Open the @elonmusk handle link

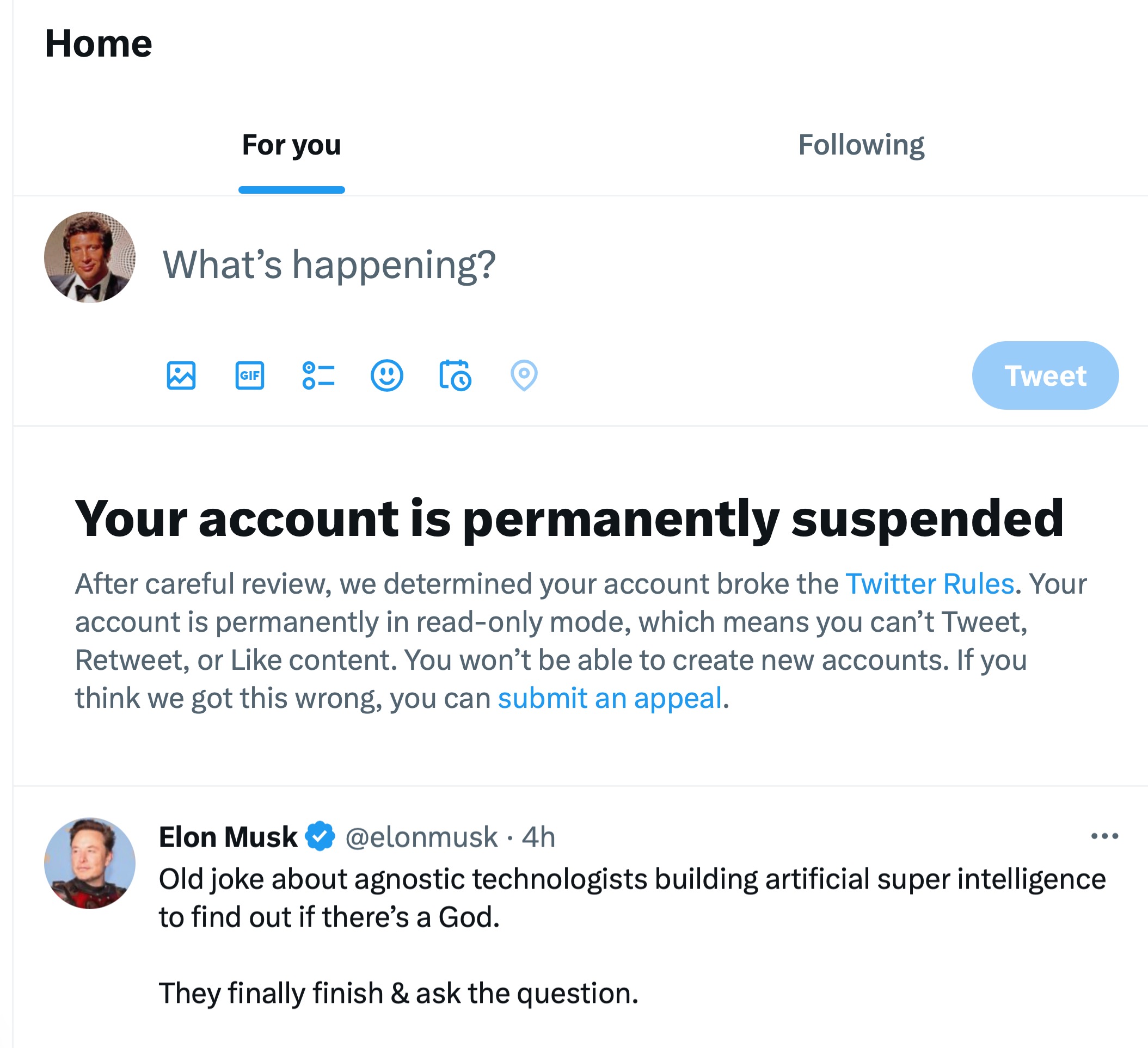(x=421, y=837)
